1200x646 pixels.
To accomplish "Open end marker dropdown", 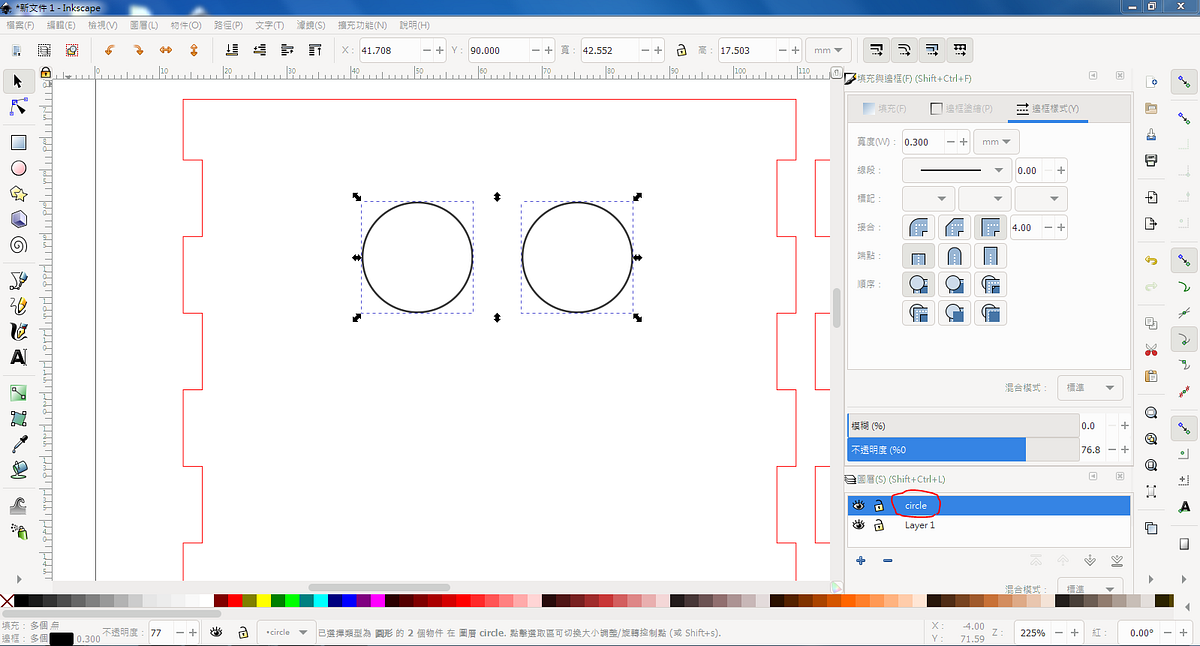I will (1040, 199).
